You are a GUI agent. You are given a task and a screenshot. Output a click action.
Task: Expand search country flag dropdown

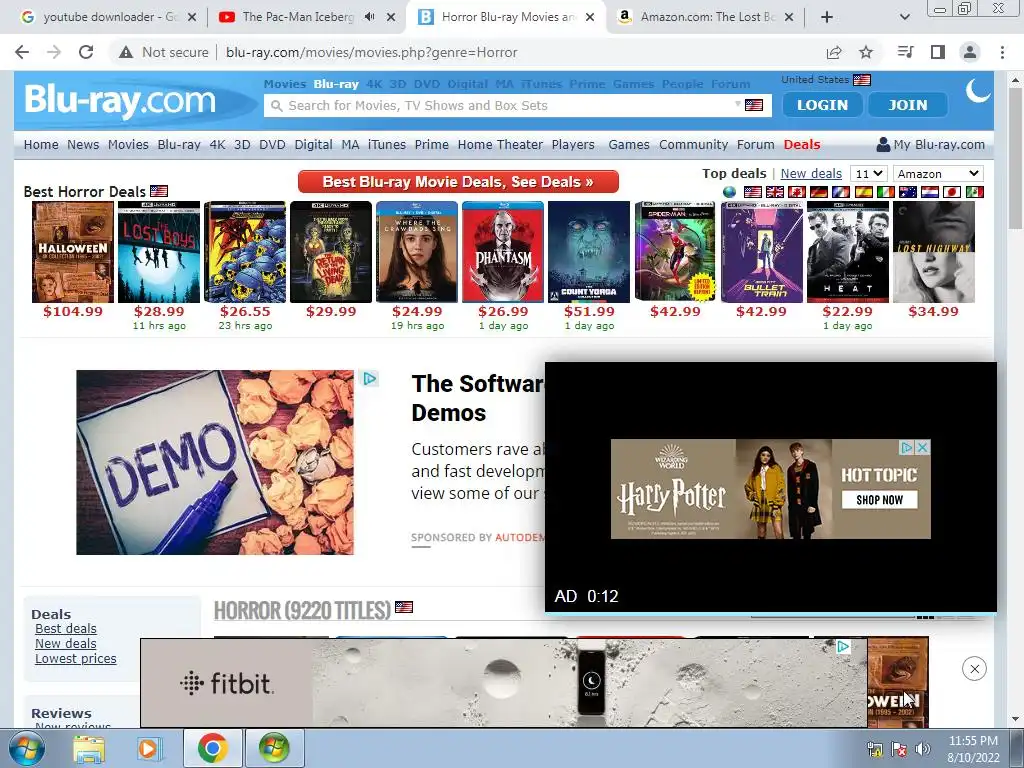coord(750,105)
